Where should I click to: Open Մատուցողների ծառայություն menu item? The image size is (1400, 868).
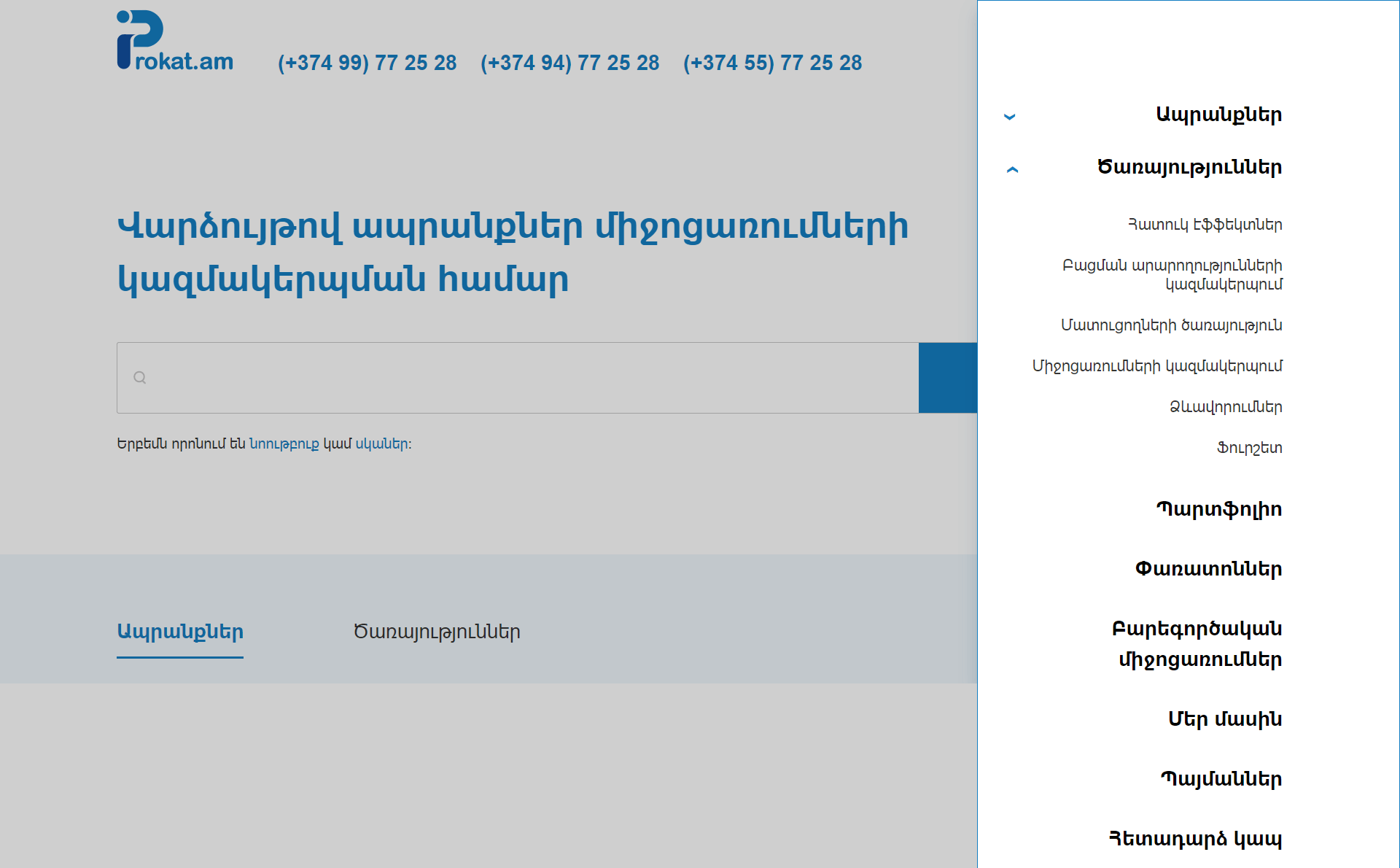point(1171,325)
